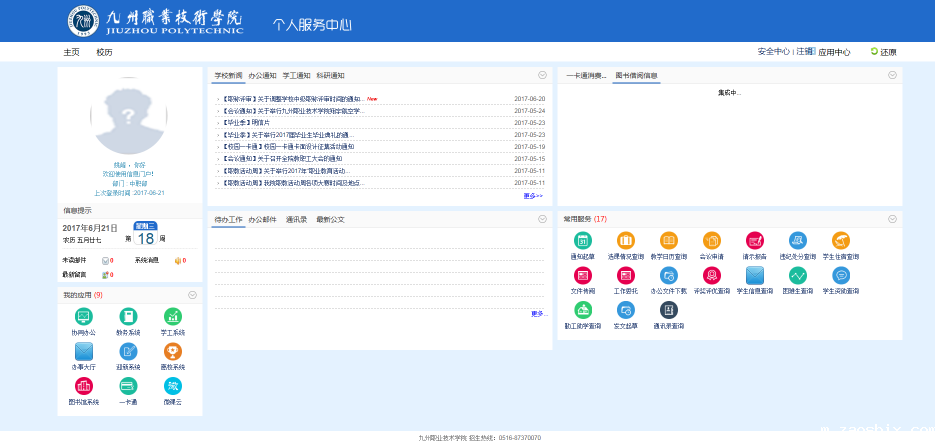The width and height of the screenshot is (935, 446).
Task: Switch to the 办公通知 tab
Action: click(x=262, y=75)
